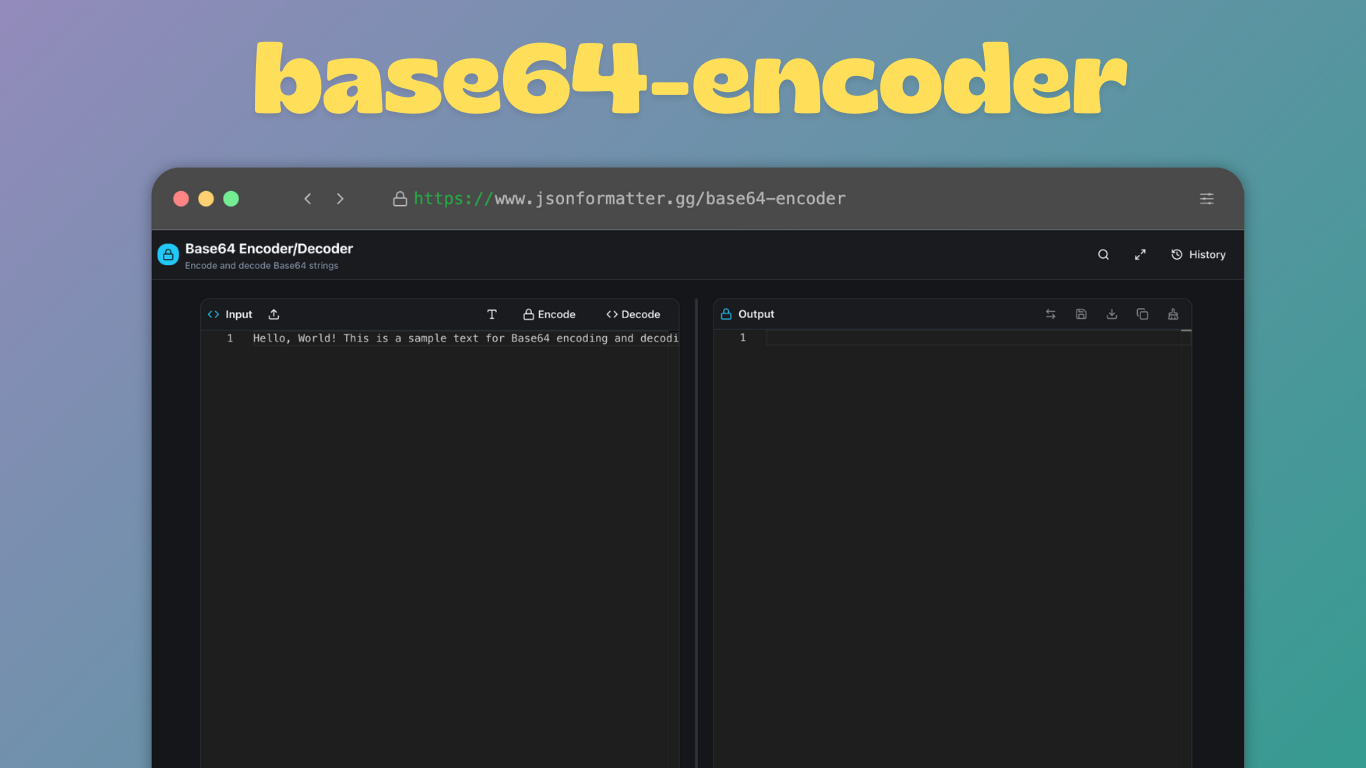The width and height of the screenshot is (1366, 768).
Task: Click the swap input/output arrows icon
Action: pyautogui.click(x=1050, y=314)
